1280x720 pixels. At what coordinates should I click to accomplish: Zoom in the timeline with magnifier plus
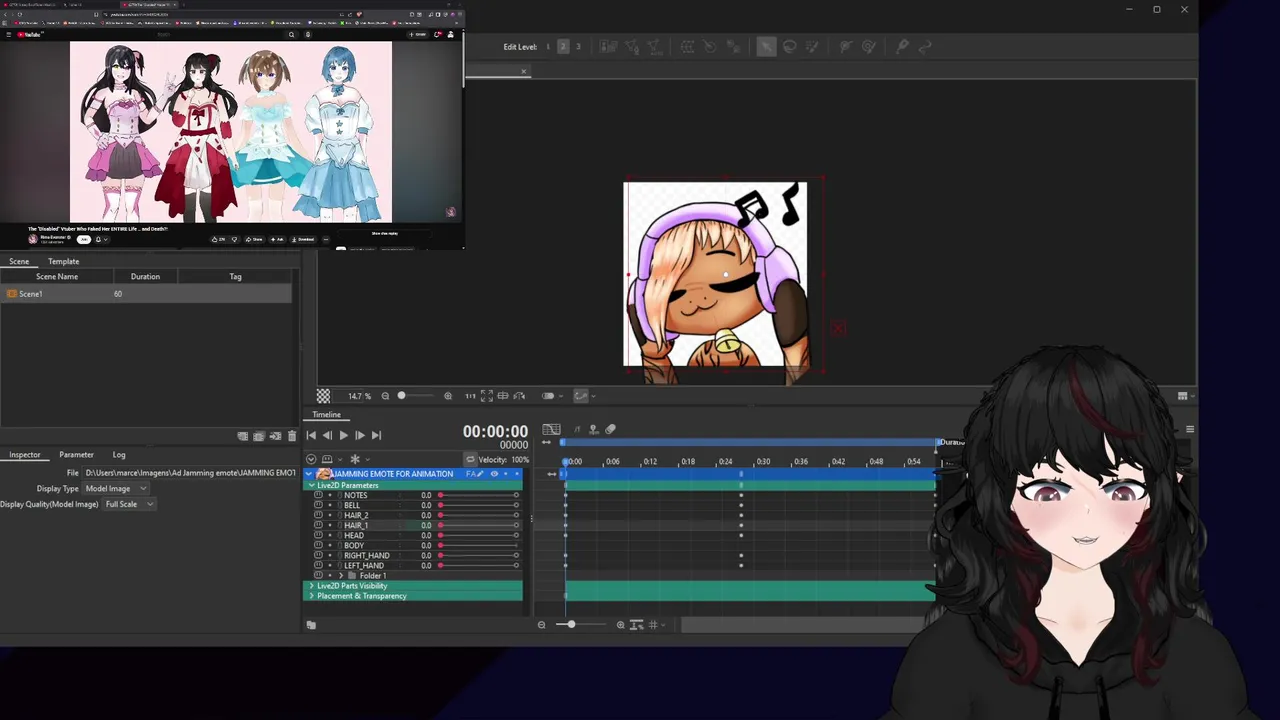(620, 625)
